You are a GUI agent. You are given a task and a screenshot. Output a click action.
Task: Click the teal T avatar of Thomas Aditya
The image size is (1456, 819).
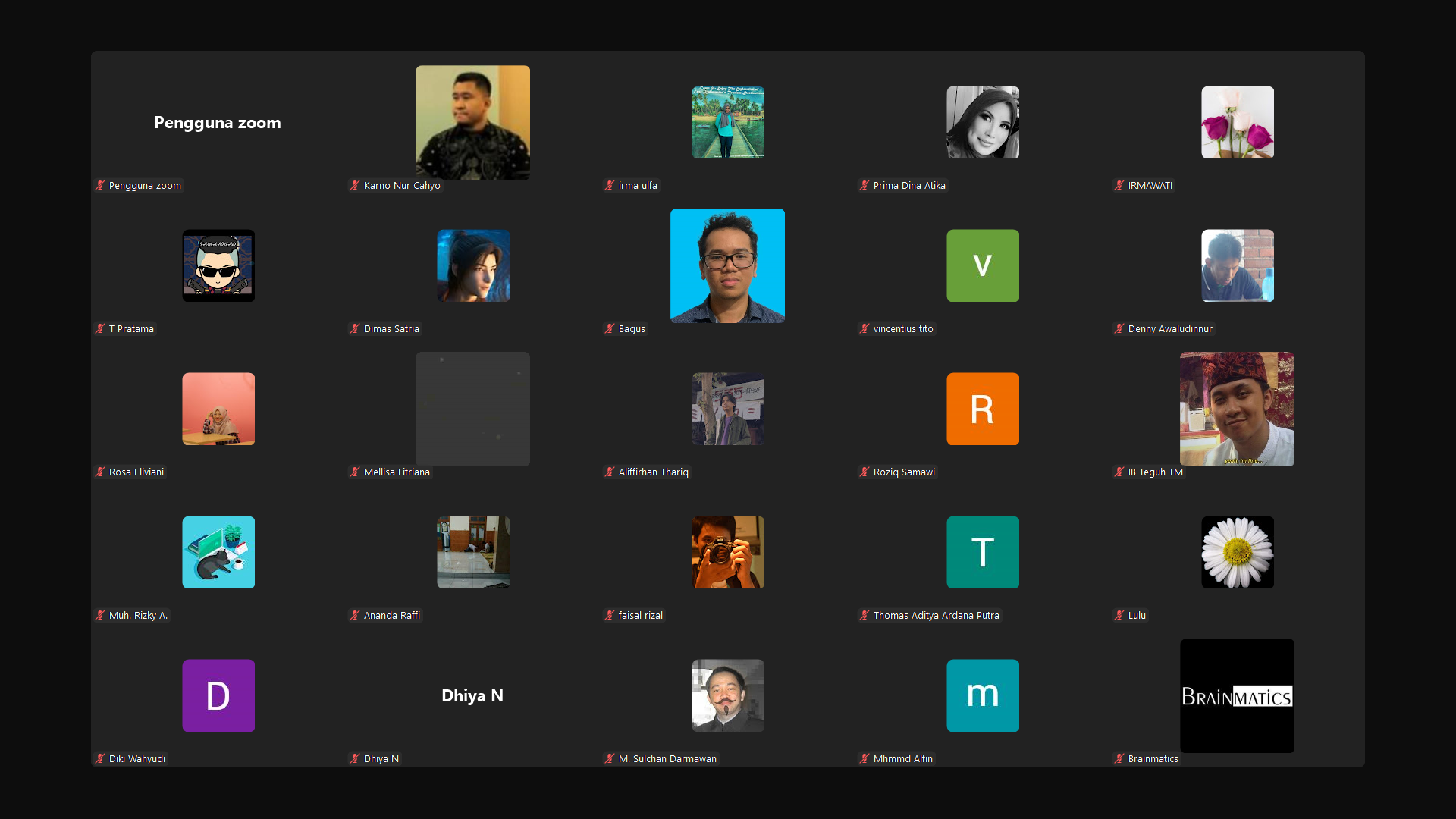pyautogui.click(x=982, y=552)
